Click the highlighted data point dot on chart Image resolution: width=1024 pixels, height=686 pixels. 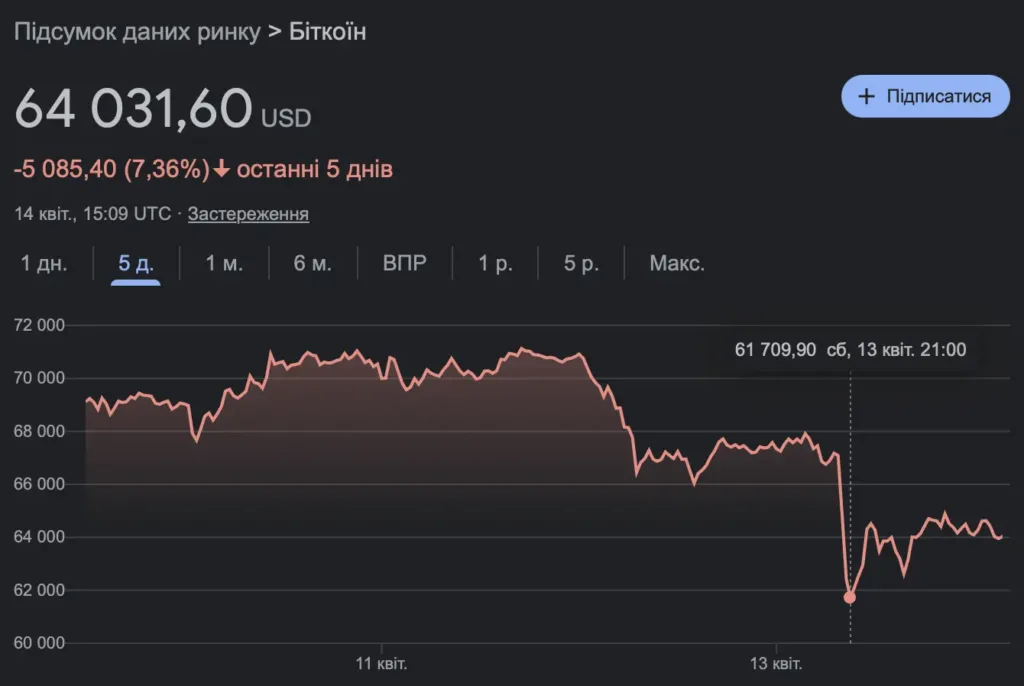click(x=850, y=597)
